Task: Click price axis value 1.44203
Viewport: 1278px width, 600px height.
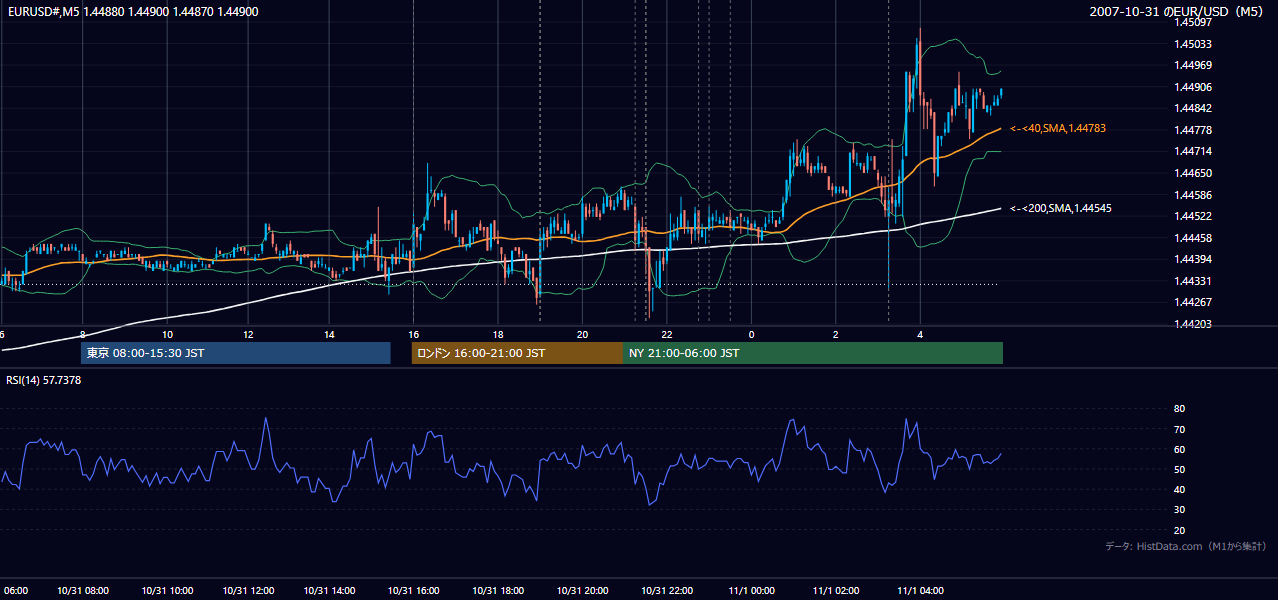Action: pos(1192,324)
